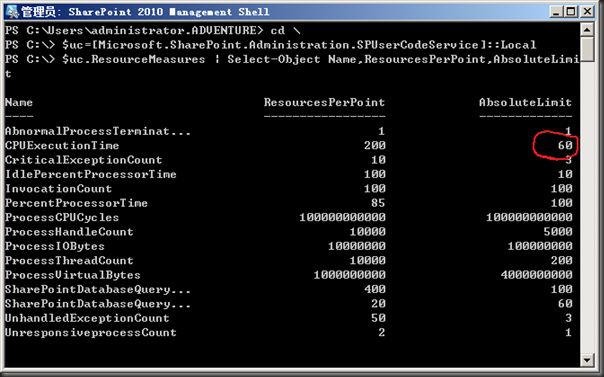The width and height of the screenshot is (604, 377).
Task: Click AbsoluteLimit value 100000000000 of ProcessCPUCycles
Action: (x=529, y=218)
